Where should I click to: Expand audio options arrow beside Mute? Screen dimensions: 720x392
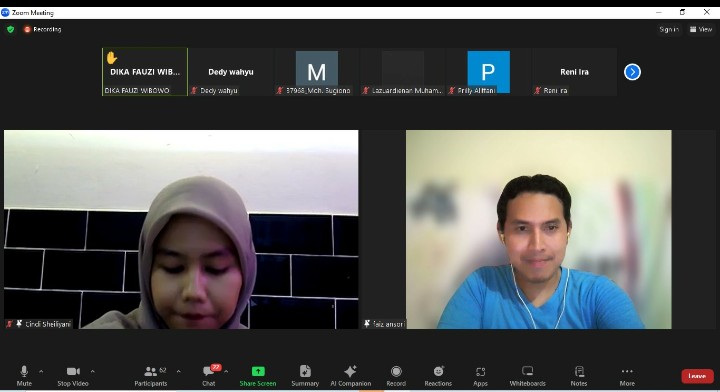point(41,371)
